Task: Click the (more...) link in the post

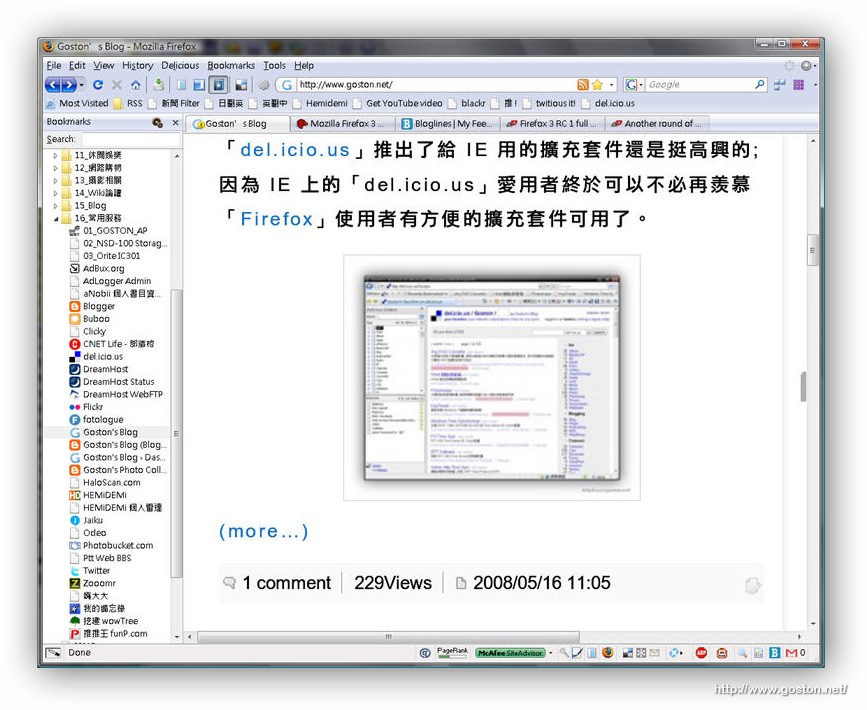Action: (264, 531)
